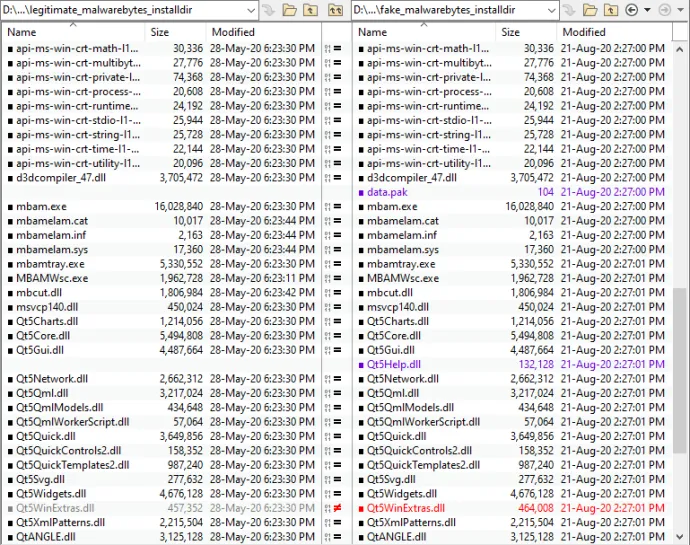The image size is (690, 545).
Task: Click the right pane up-one-level folder icon
Action: pos(611,10)
